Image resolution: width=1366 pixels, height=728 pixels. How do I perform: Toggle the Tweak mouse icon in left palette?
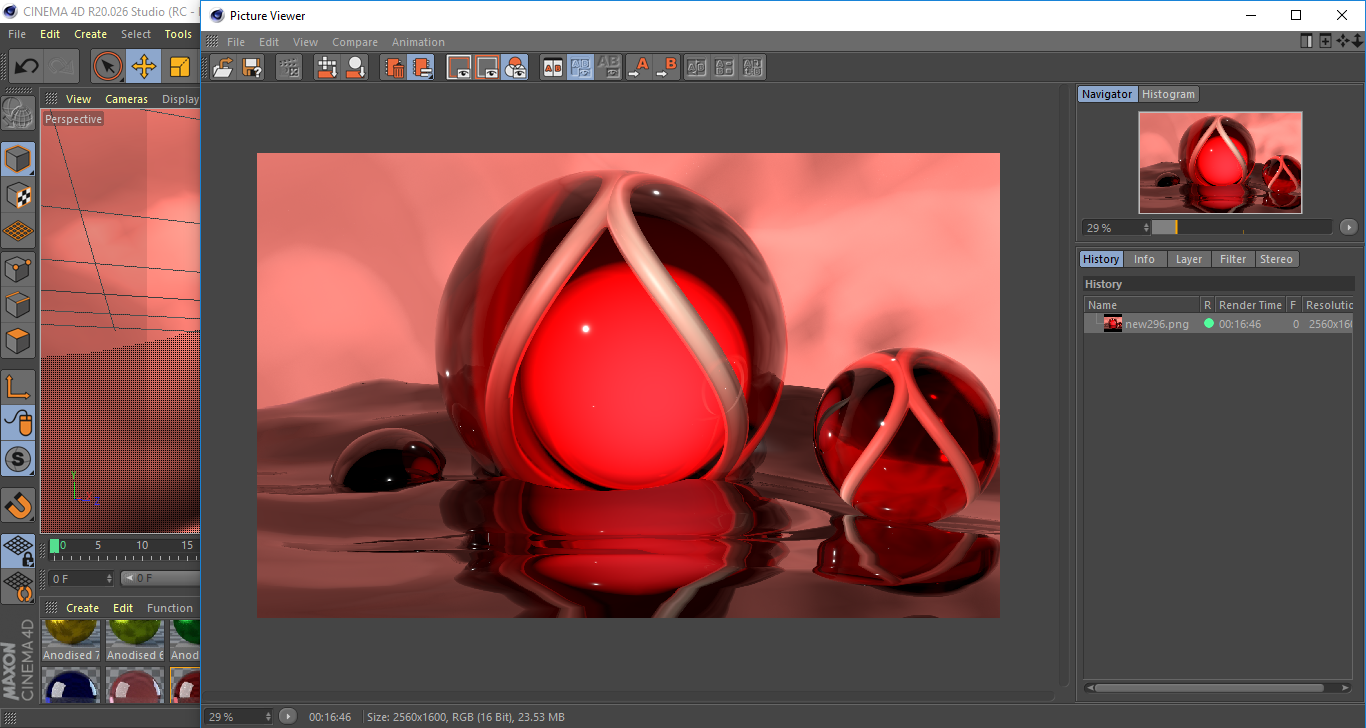point(18,423)
